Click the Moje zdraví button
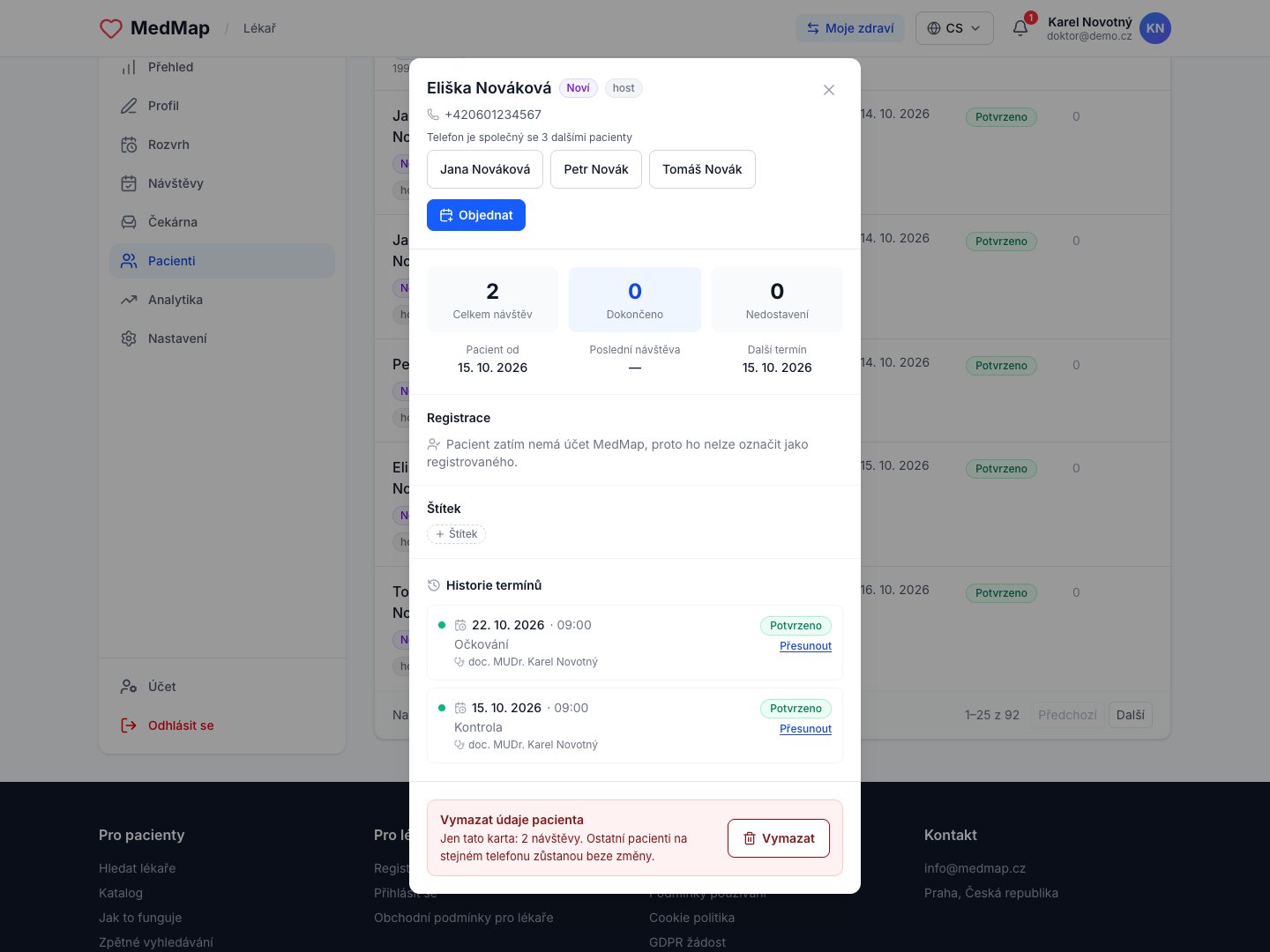This screenshot has width=1270, height=952. pyautogui.click(x=850, y=28)
